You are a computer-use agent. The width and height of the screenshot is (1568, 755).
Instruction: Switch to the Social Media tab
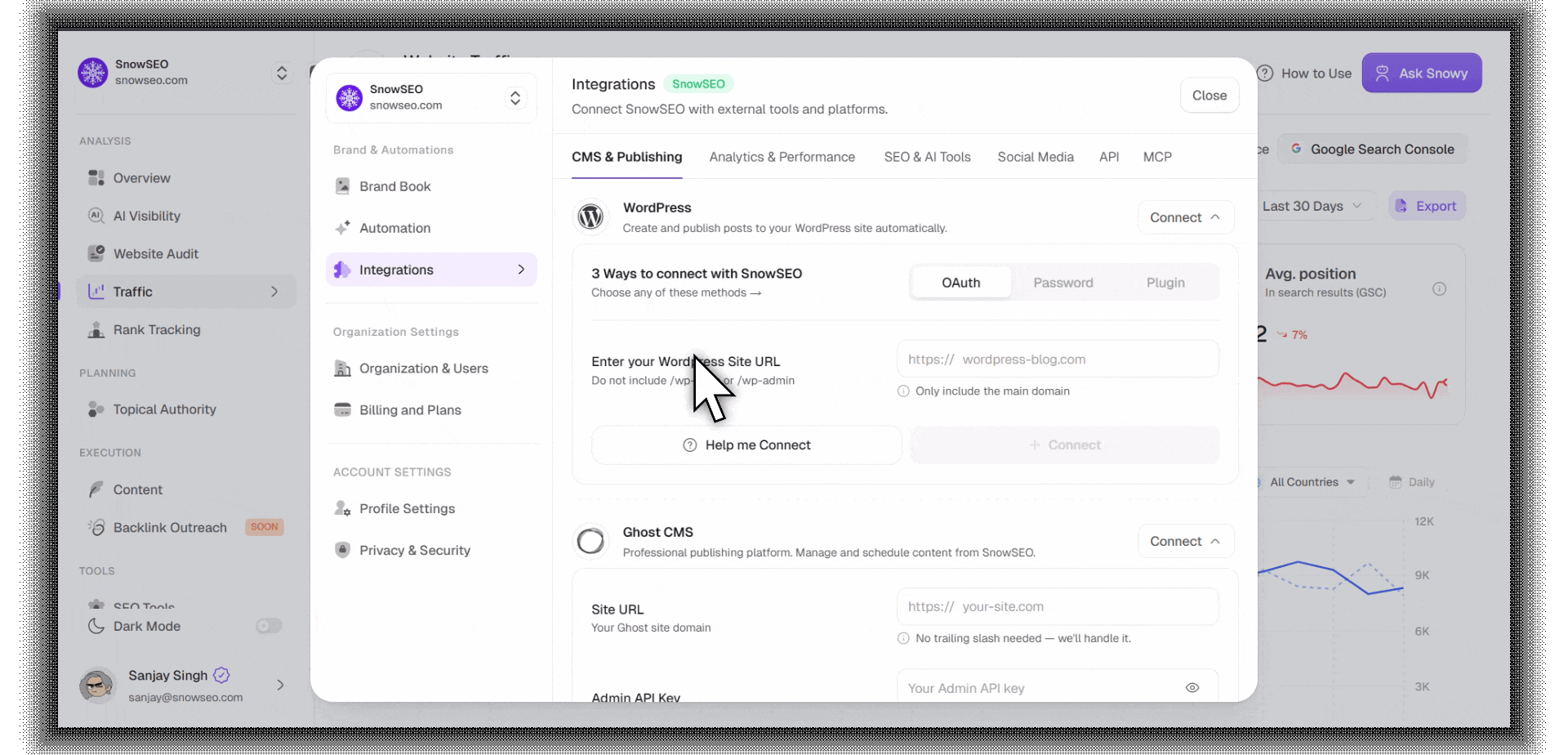tap(1036, 157)
